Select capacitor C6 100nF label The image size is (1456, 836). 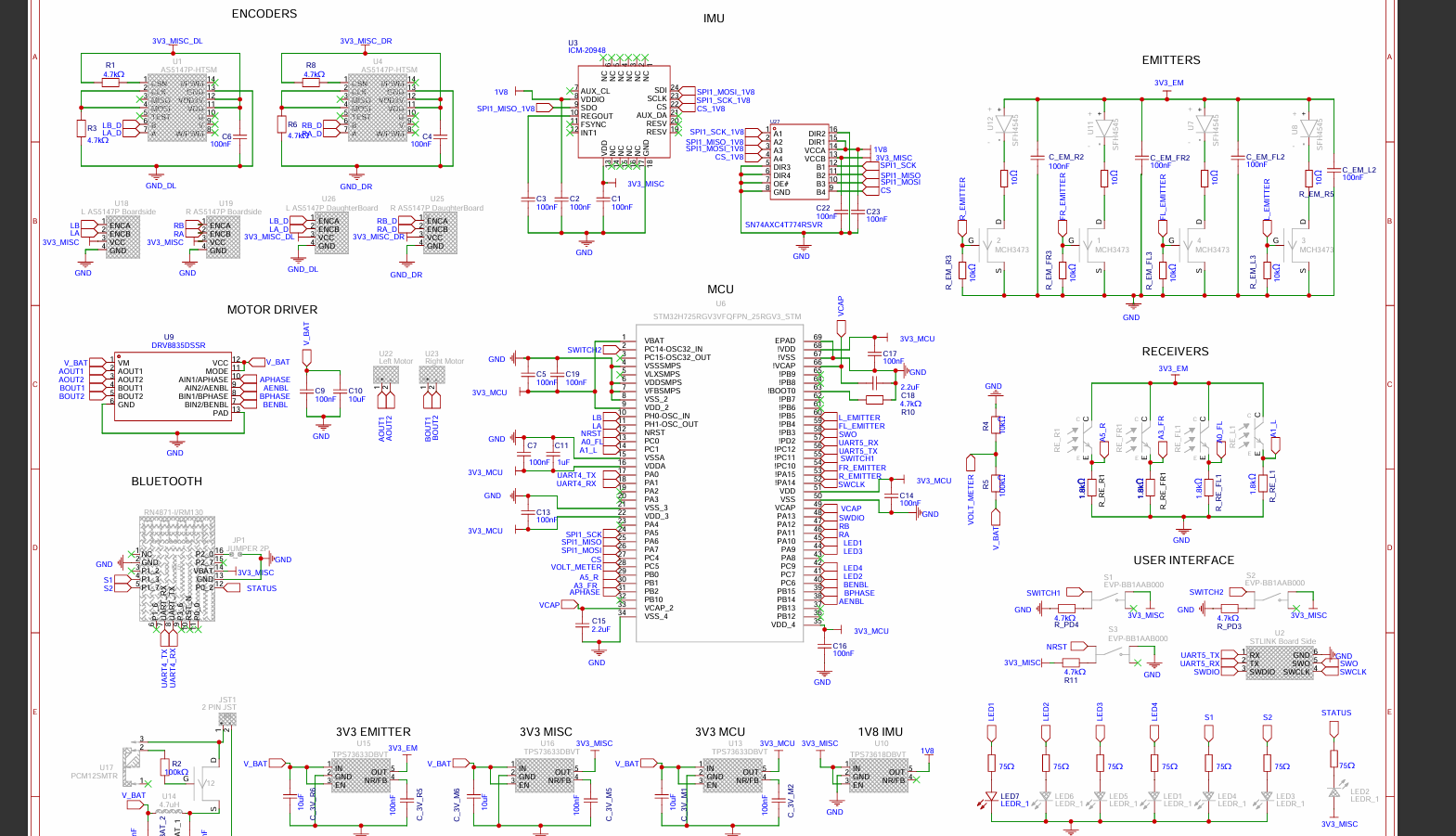tap(221, 140)
